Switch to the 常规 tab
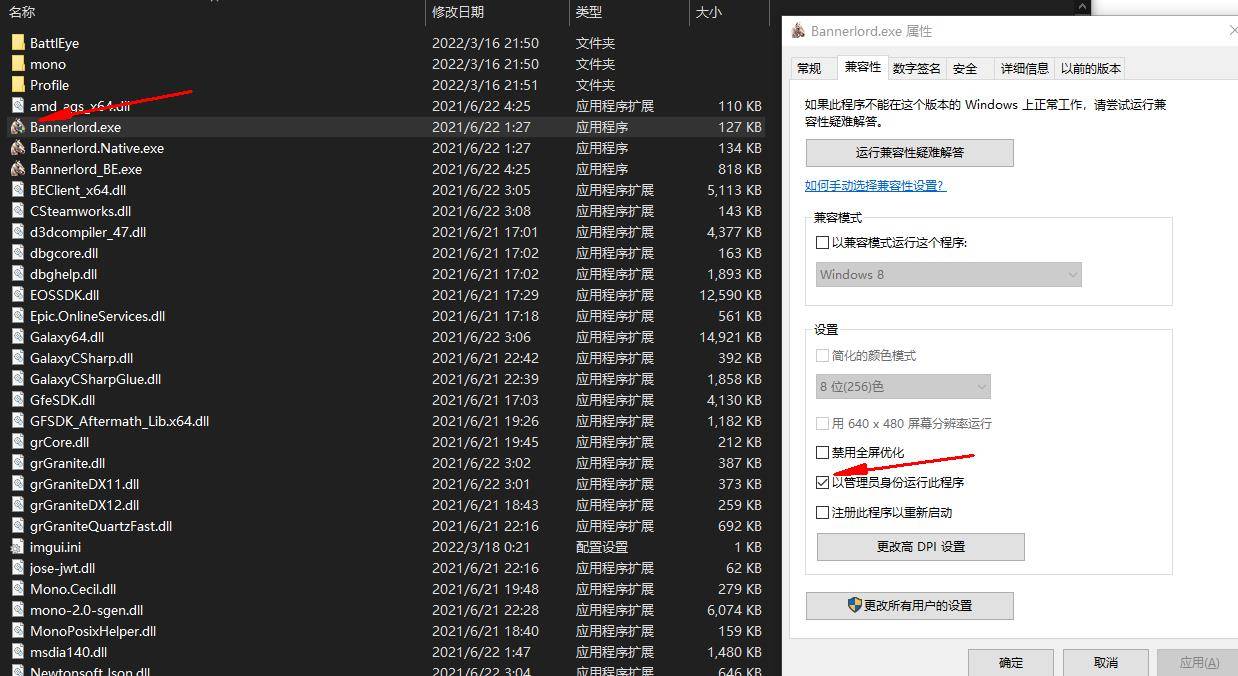Viewport: 1238px width, 676px height. tap(809, 69)
